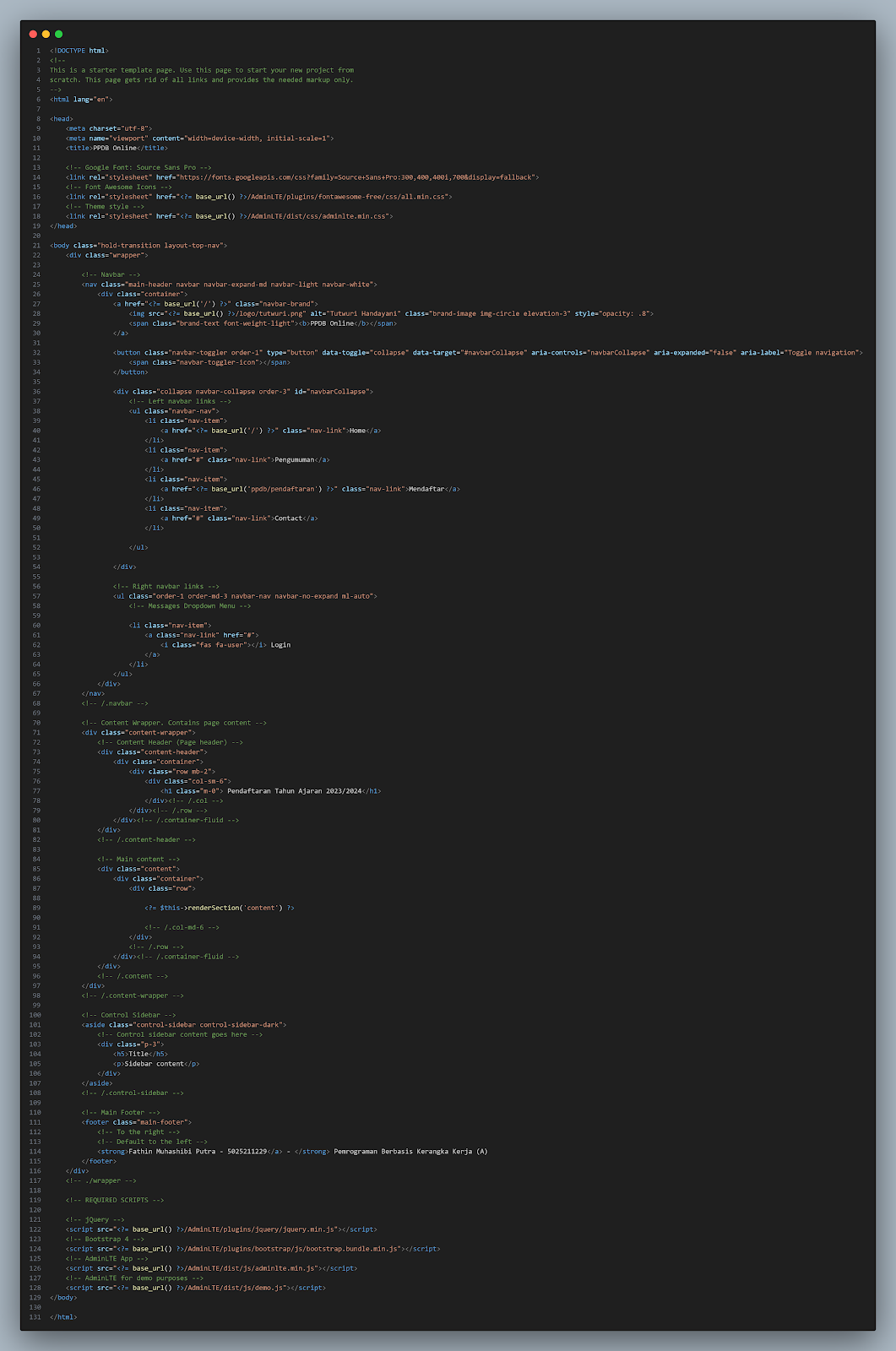Click the meta charset="utf-8" tag
The height and width of the screenshot is (1351, 896).
coord(109,128)
